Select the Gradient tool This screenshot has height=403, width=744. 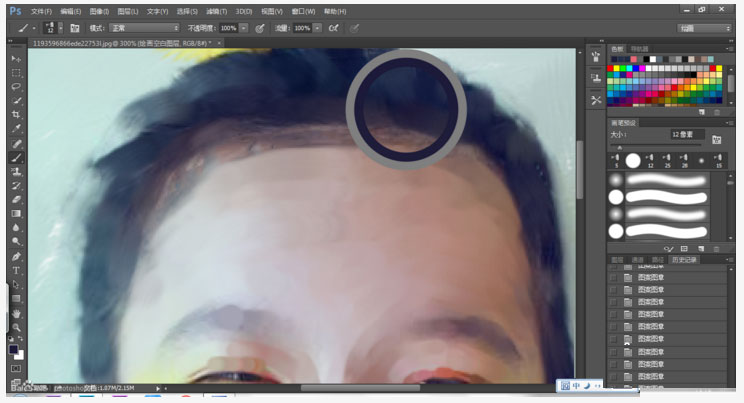coord(16,214)
